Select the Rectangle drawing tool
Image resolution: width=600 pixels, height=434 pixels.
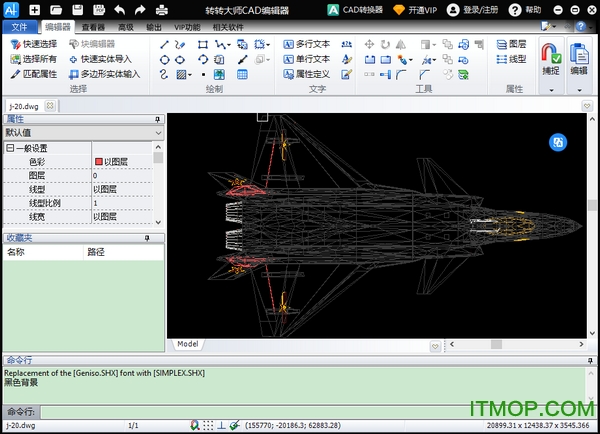[203, 45]
